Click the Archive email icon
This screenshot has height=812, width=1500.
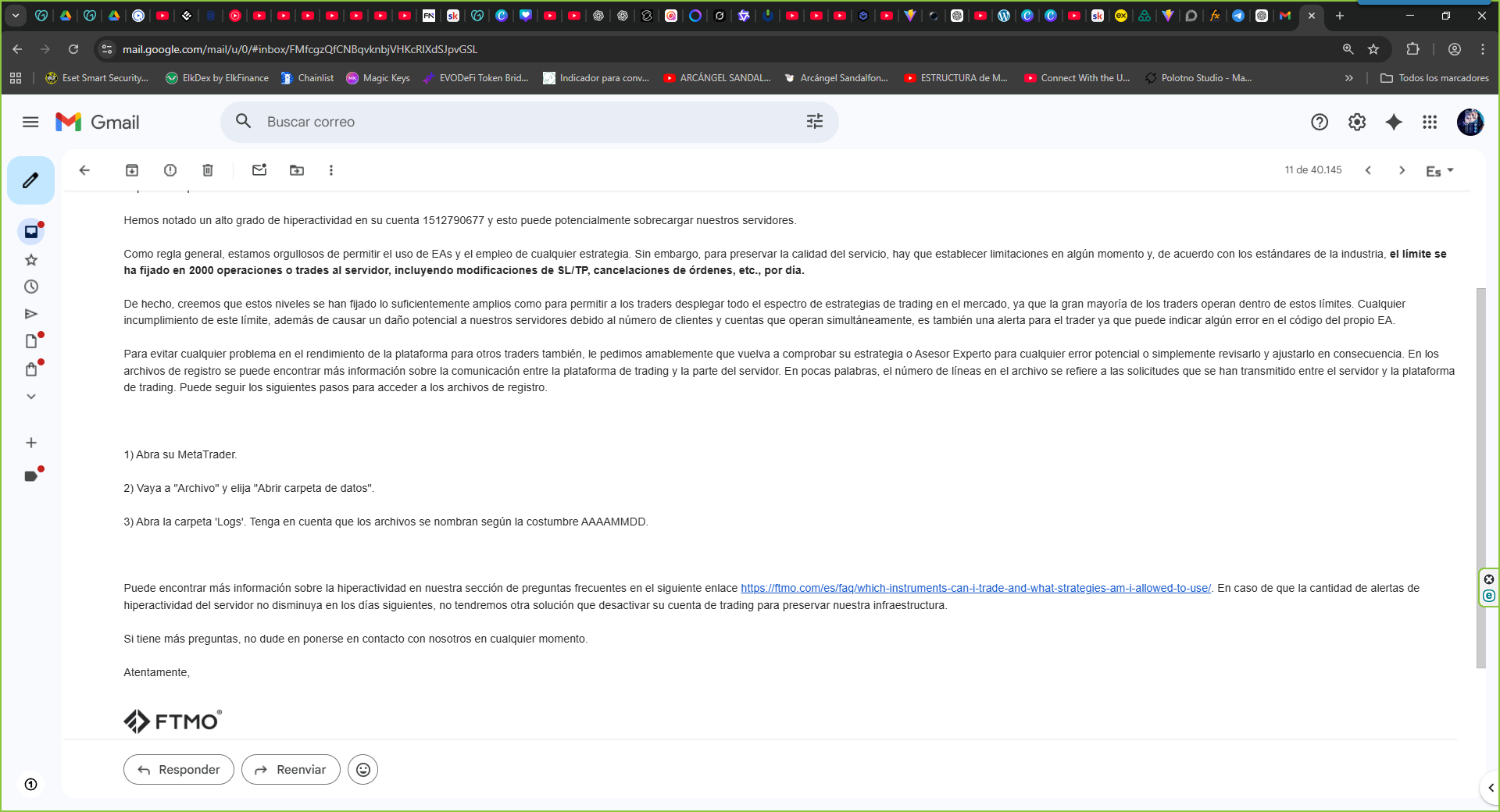click(132, 170)
